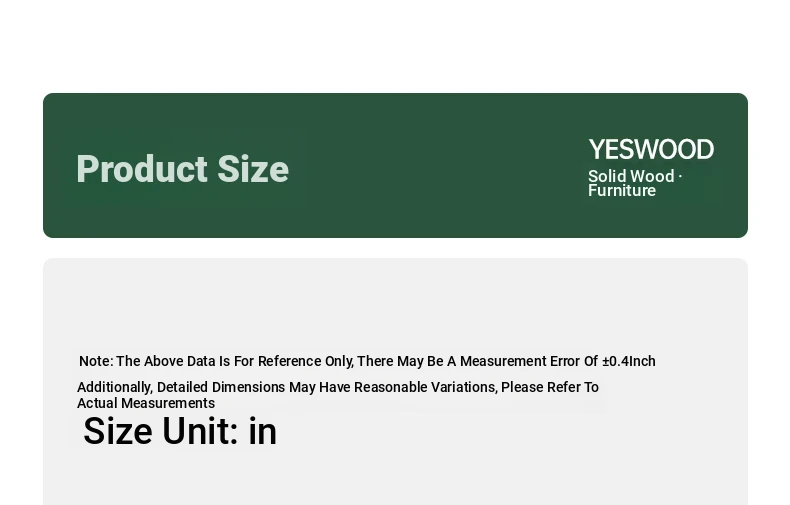
Task: Click the word Size in the green banner
Action: [253, 169]
